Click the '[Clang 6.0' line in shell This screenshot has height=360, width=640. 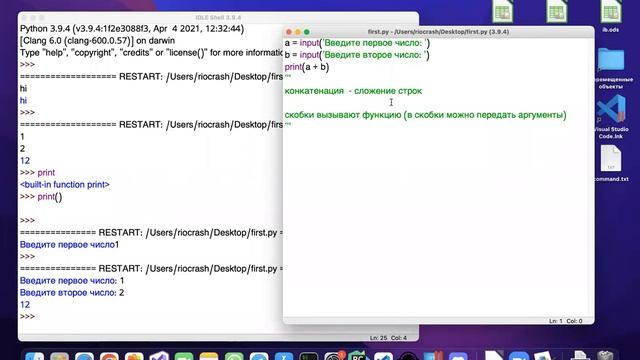click(x=97, y=41)
